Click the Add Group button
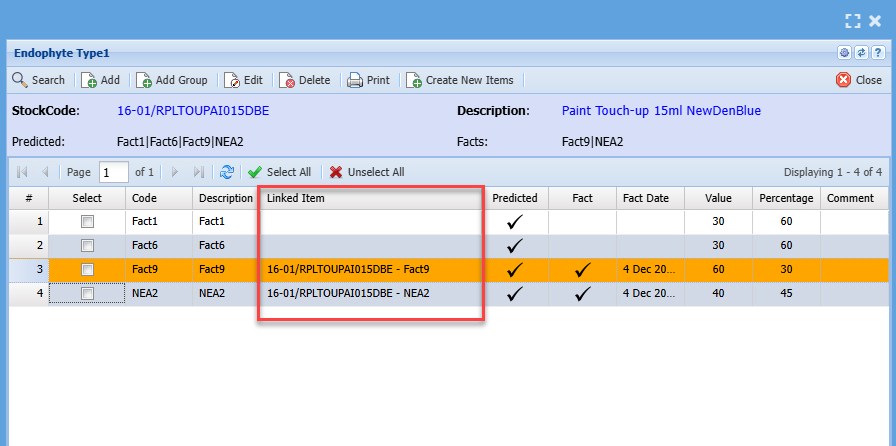Viewport: 896px width, 446px height. (172, 80)
